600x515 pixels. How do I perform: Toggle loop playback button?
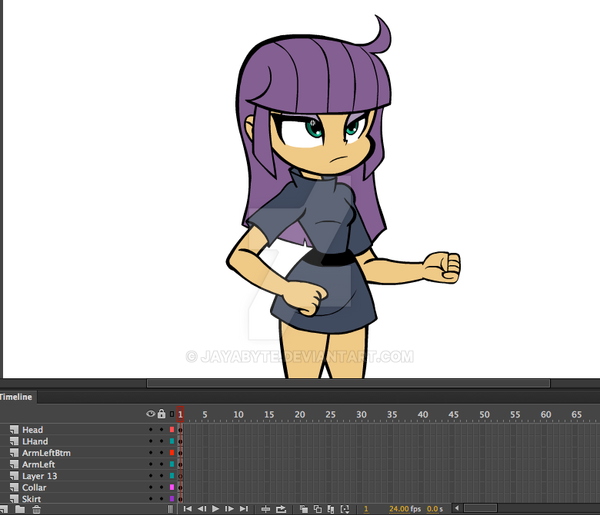coord(281,509)
